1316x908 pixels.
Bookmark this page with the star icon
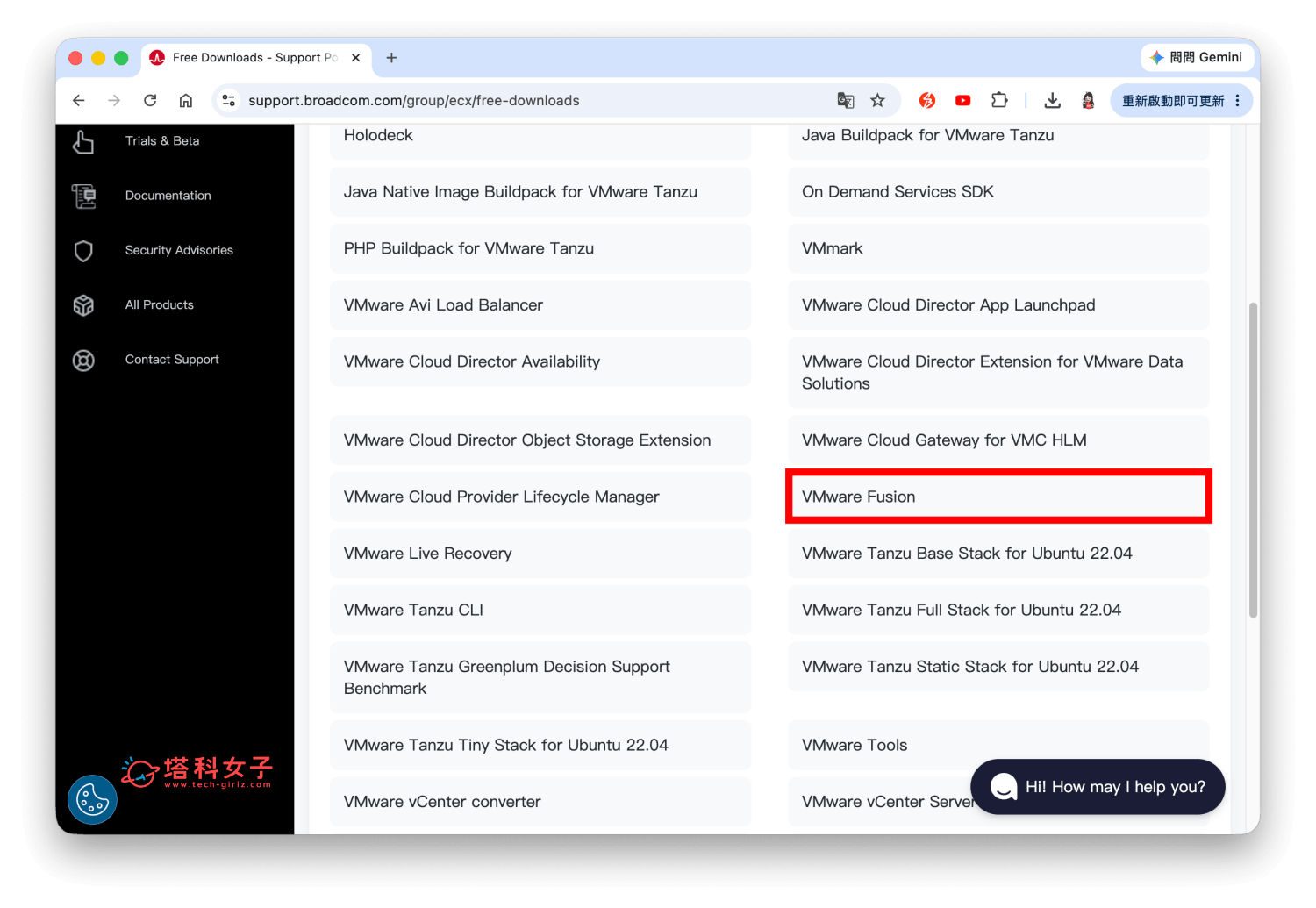click(877, 101)
